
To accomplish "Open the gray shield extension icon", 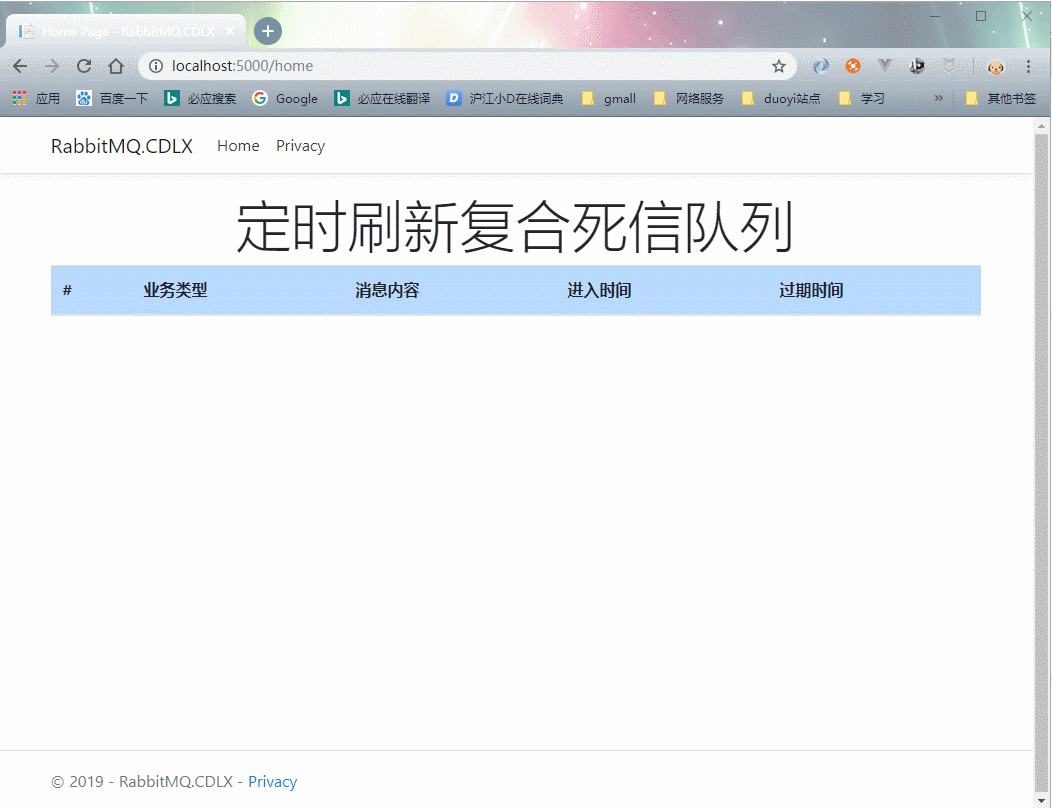I will click(949, 66).
